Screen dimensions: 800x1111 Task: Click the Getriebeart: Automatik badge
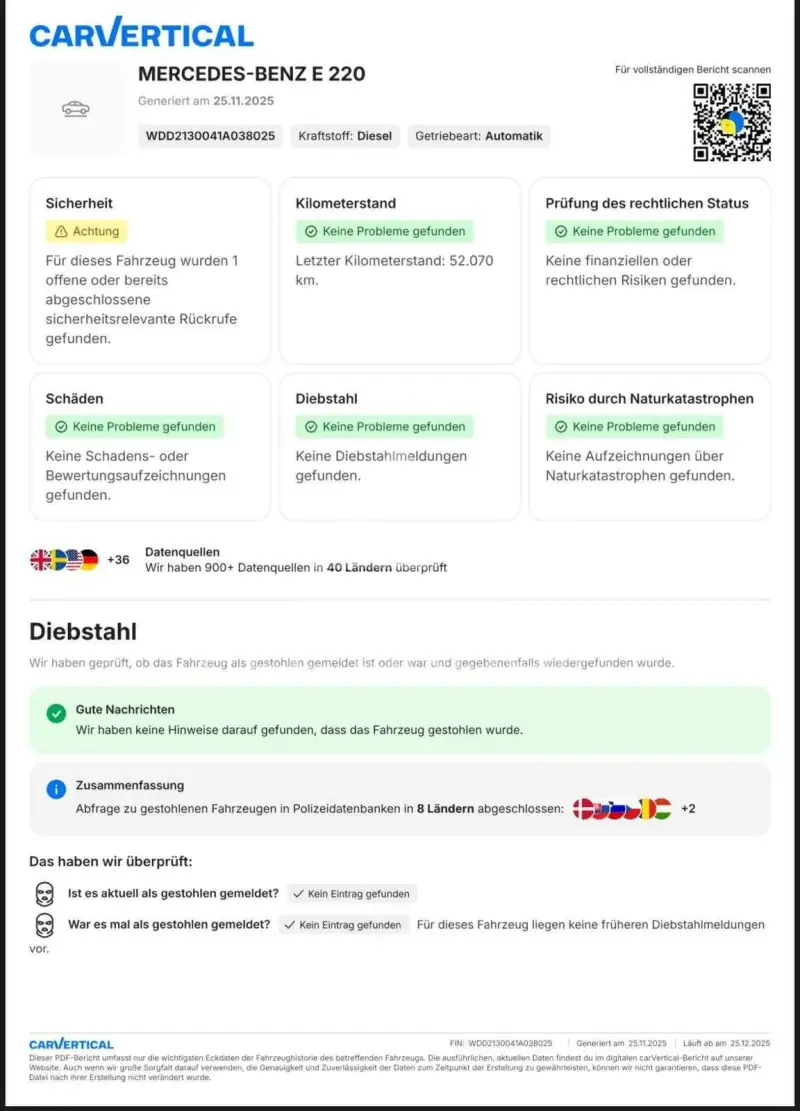coord(479,136)
